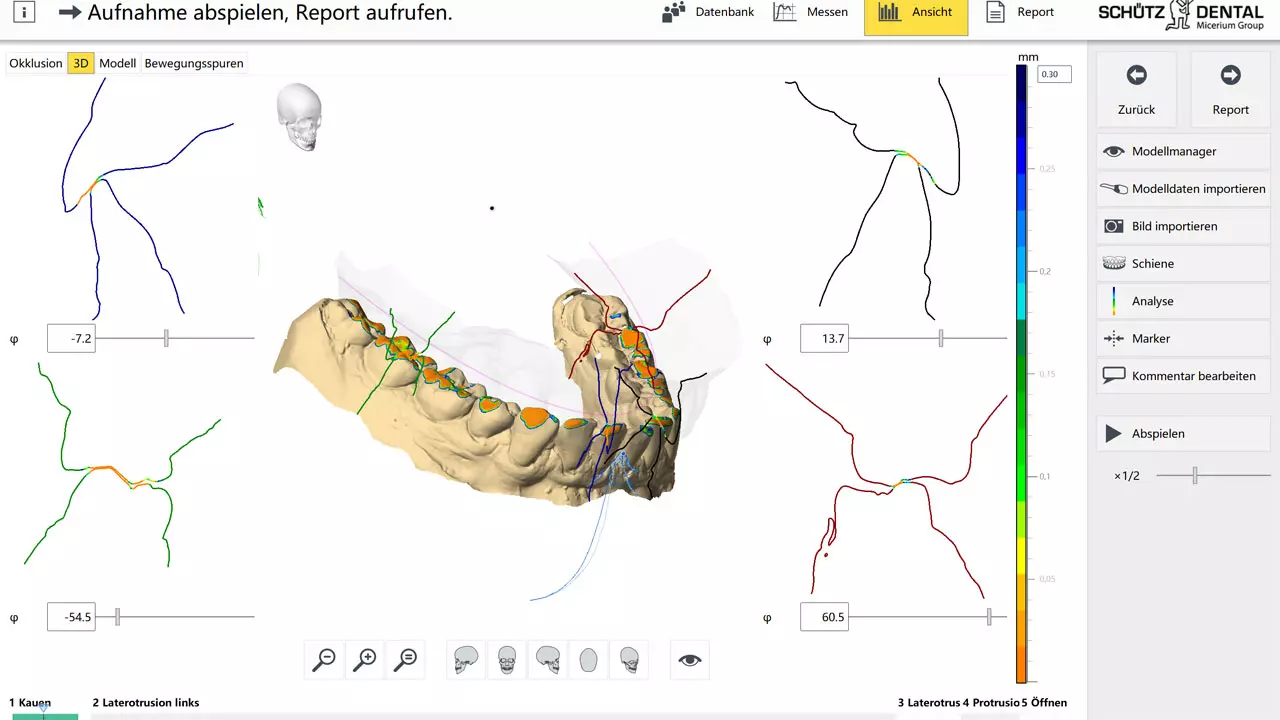Switch to the Okklusion view tab
Viewport: 1280px width, 720px height.
[36, 63]
